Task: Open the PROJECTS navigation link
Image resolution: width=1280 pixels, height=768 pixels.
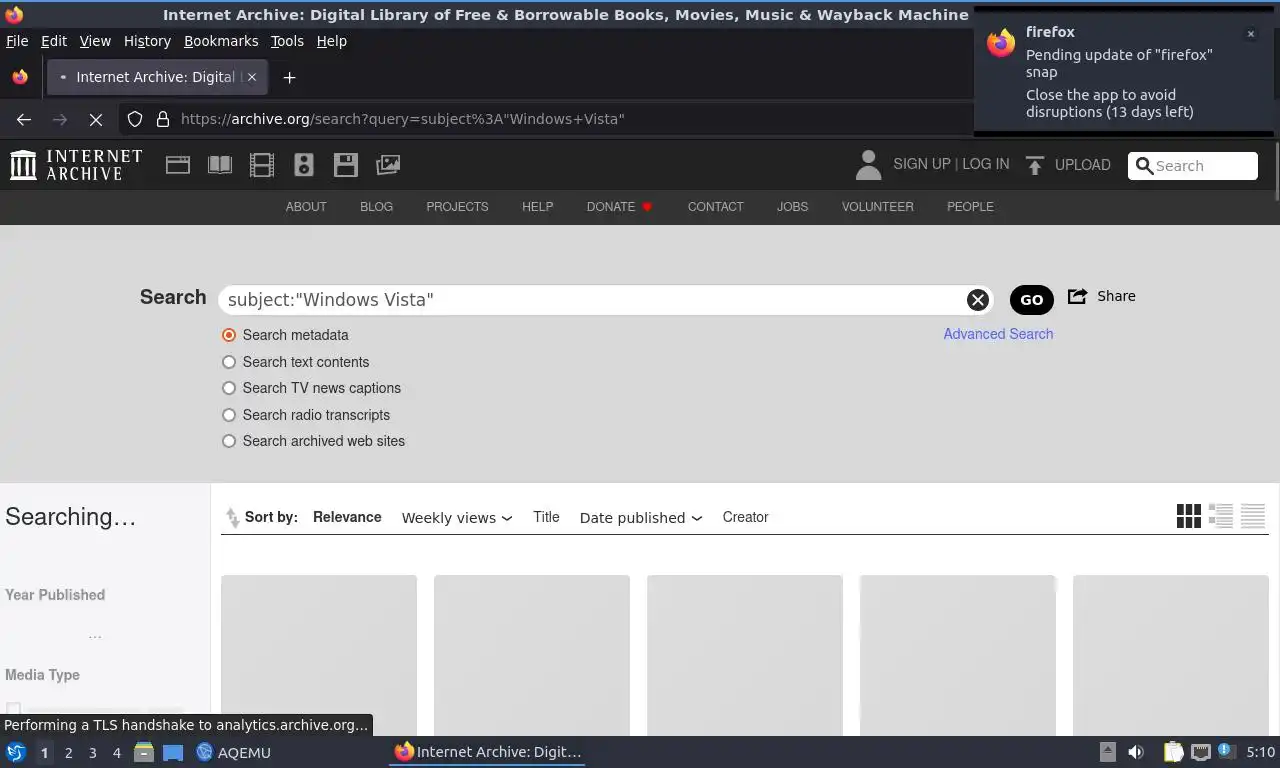Action: coord(457,207)
